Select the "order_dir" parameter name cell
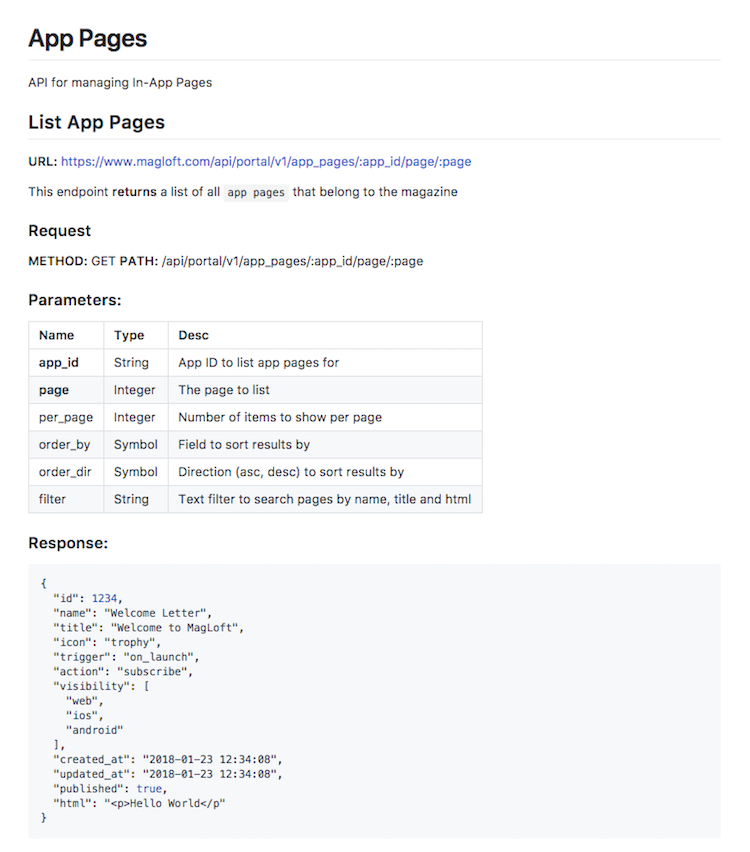Screen dimensions: 750x852 63,471
